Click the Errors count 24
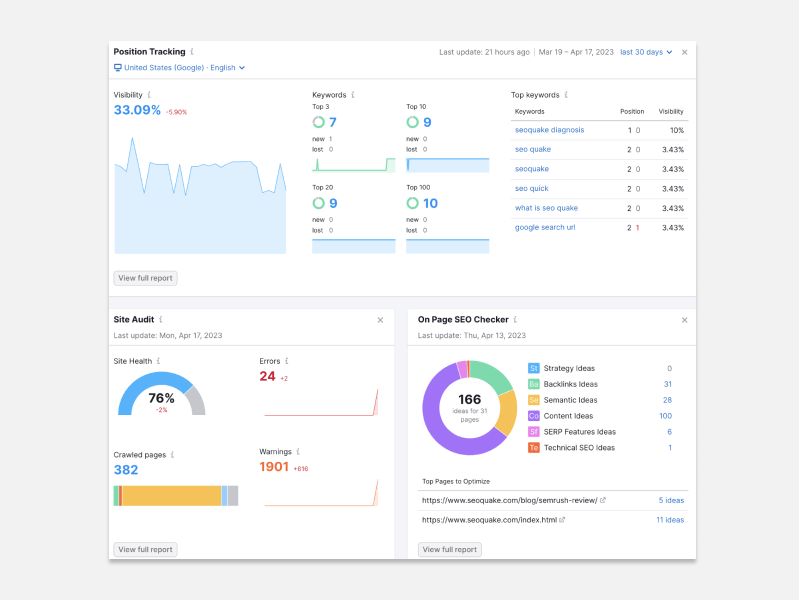The width and height of the screenshot is (799, 600). tap(267, 376)
